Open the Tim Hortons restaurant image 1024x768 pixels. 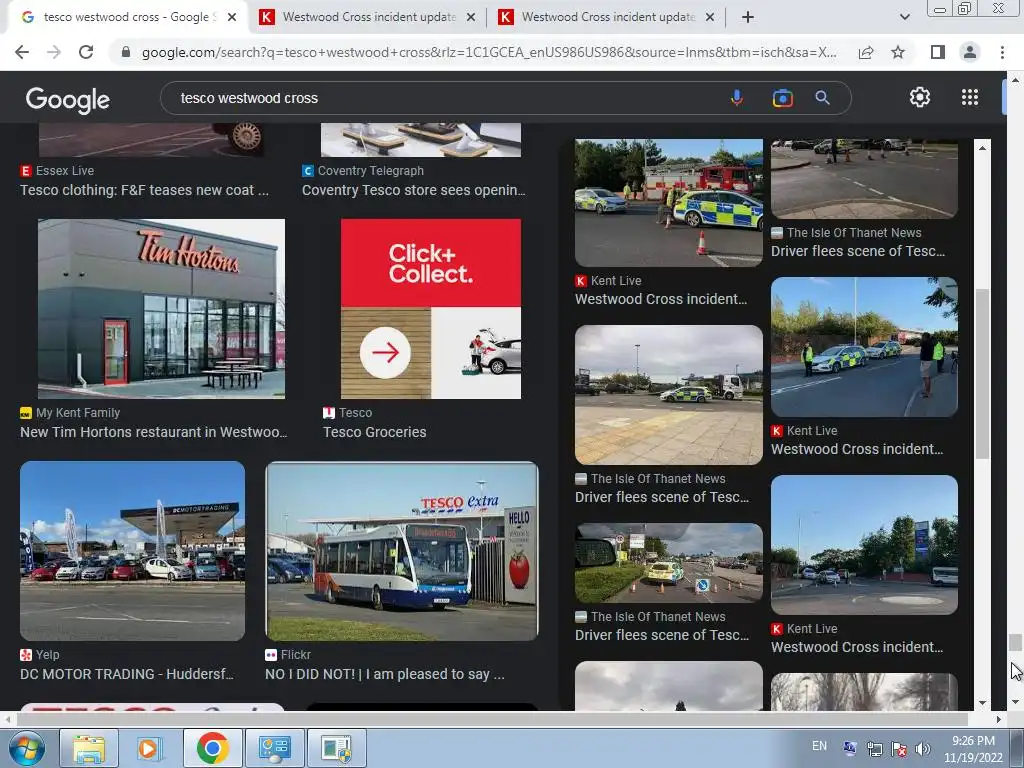(161, 308)
